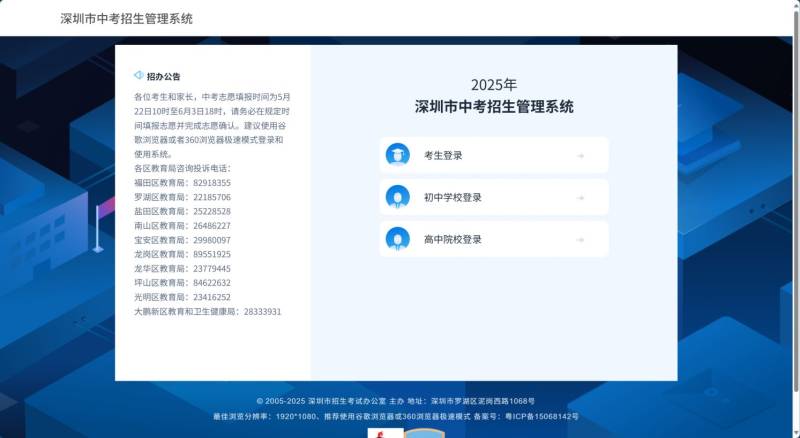Click the 福田区教育局 phone number line
The width and height of the screenshot is (800, 438).
[182, 183]
